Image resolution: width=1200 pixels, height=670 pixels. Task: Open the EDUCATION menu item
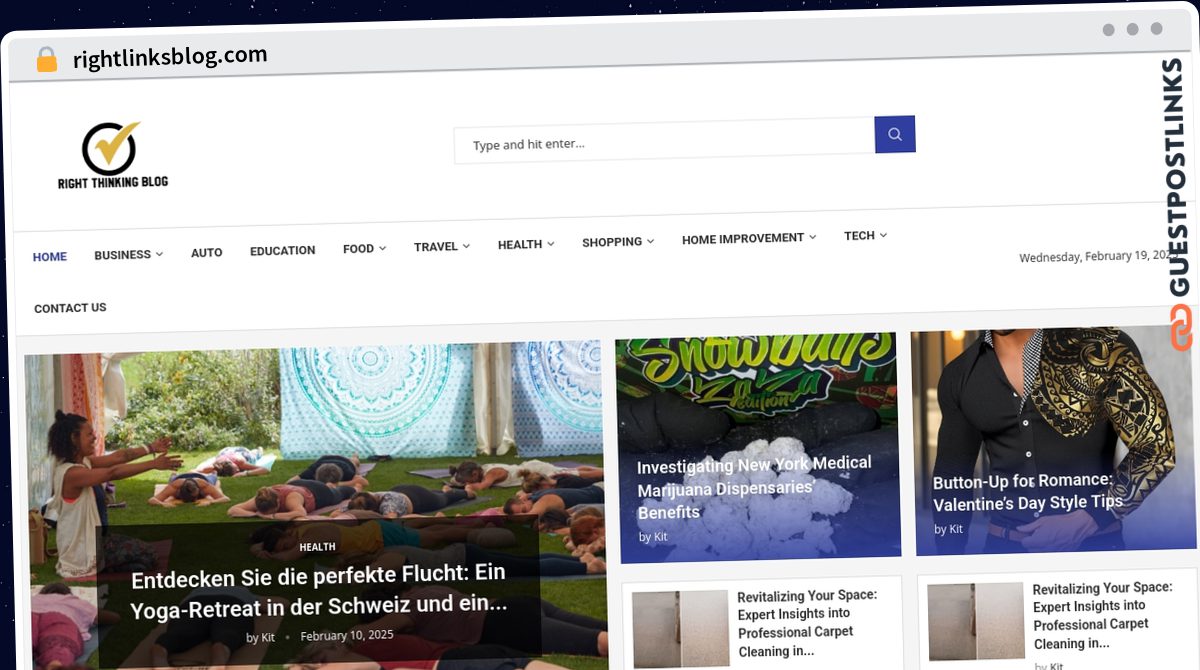click(282, 251)
